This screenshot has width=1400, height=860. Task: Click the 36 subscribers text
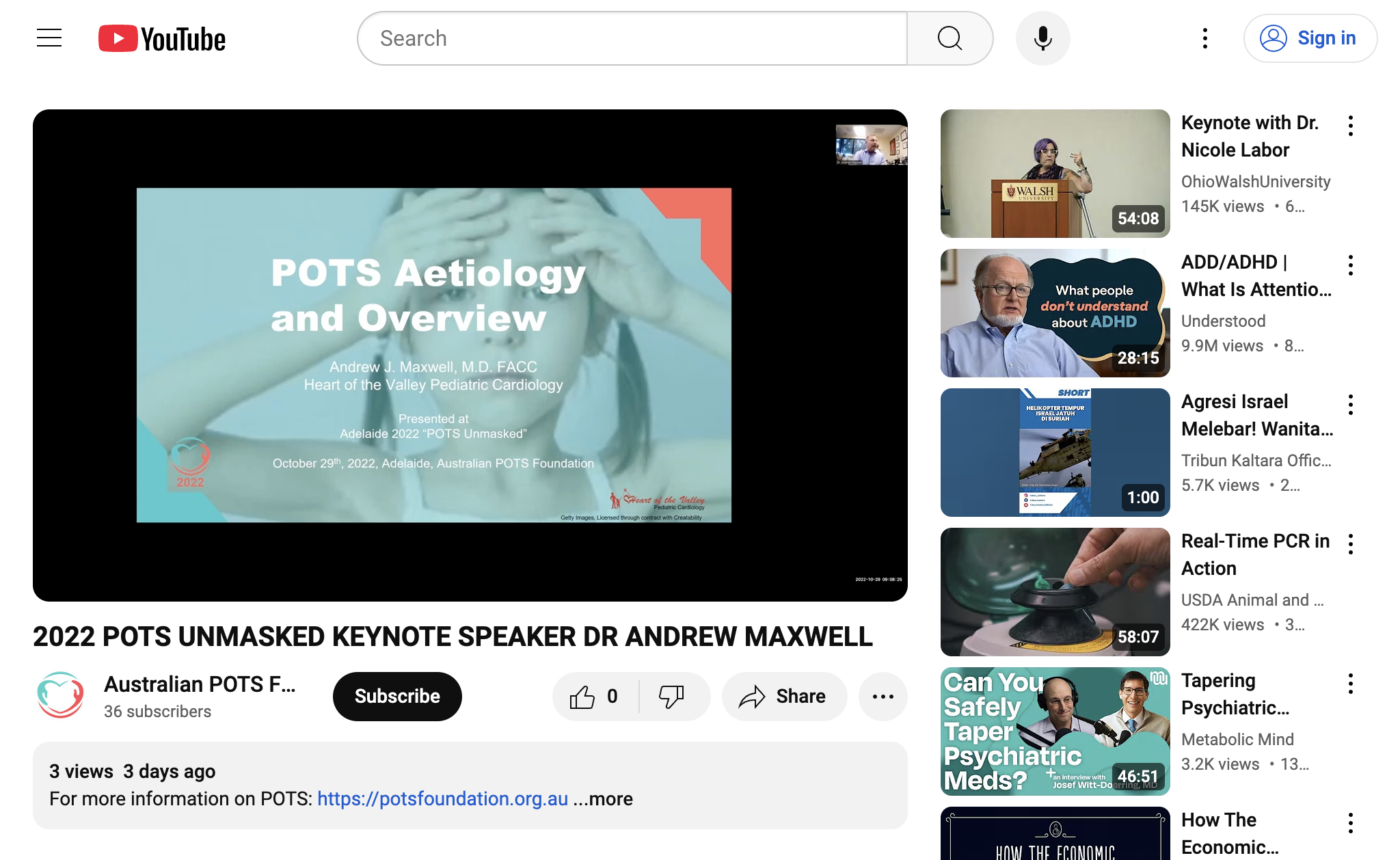157,712
